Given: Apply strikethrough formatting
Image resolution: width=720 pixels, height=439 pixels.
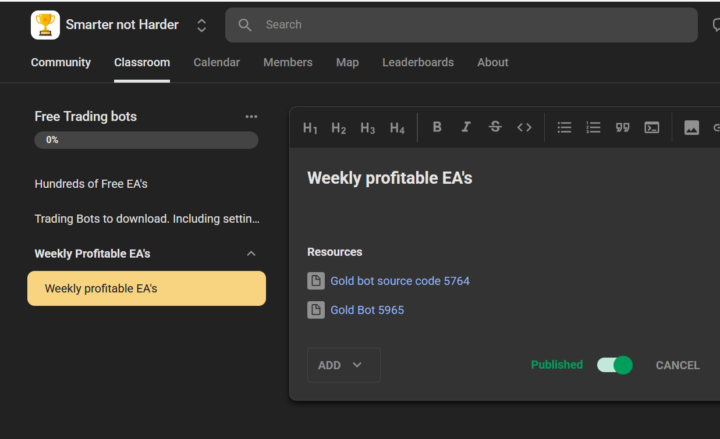Looking at the screenshot, I should [495, 127].
